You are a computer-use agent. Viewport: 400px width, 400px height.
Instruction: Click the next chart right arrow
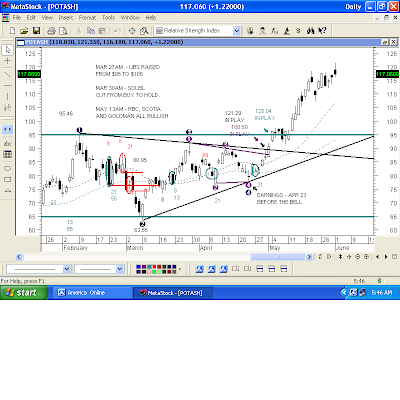386,257
